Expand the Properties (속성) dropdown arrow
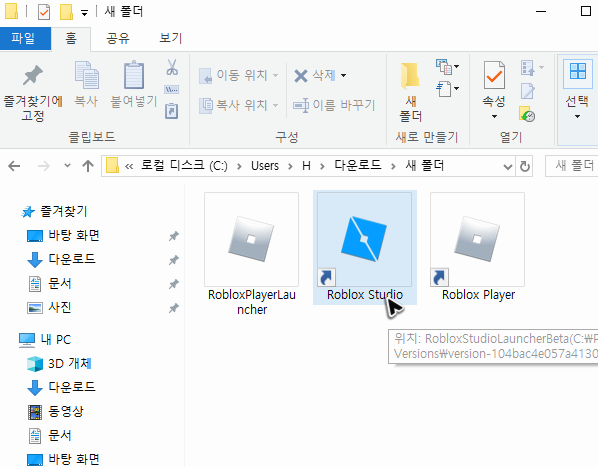Image resolution: width=598 pixels, height=467 pixels. (494, 116)
